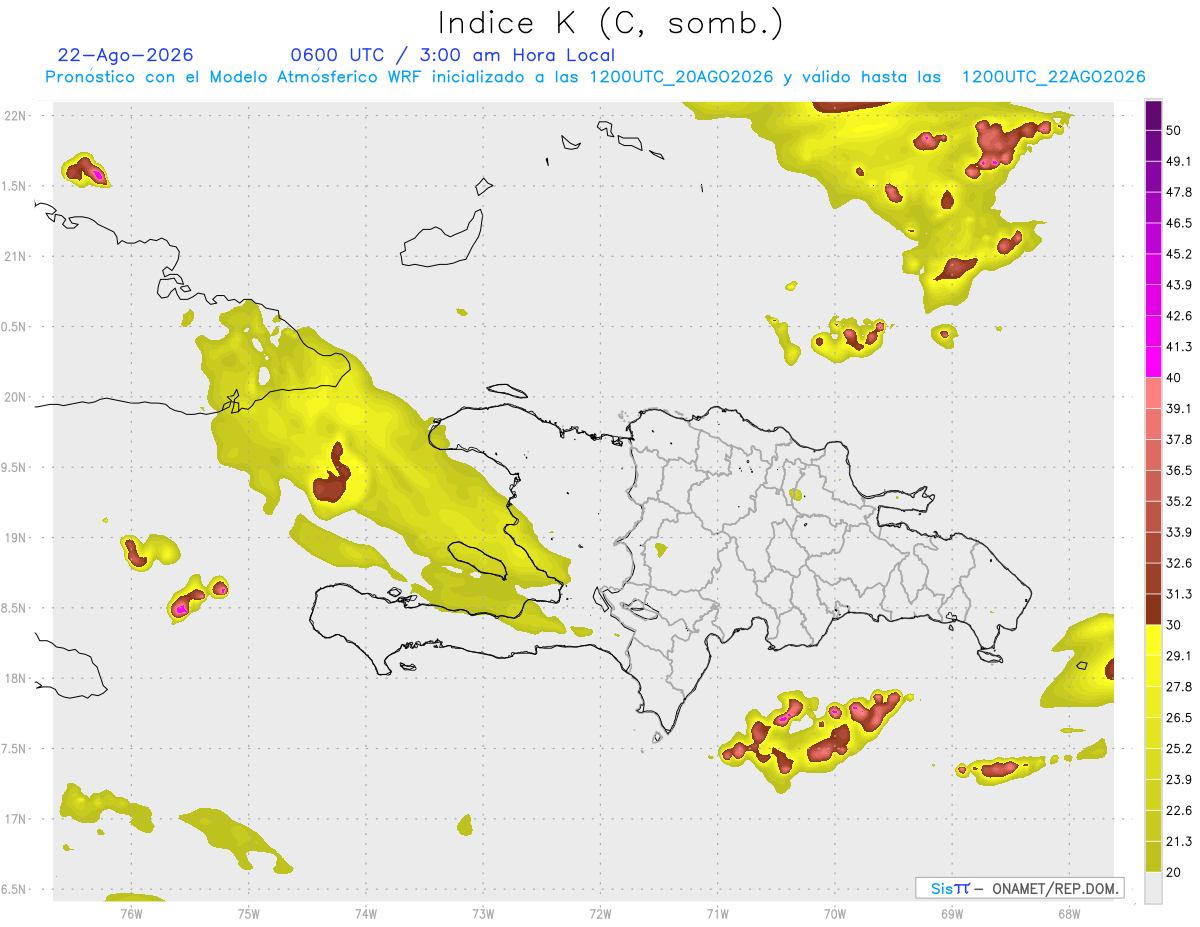Click the '74W' longitude label
1200x927 pixels.
pos(366,913)
